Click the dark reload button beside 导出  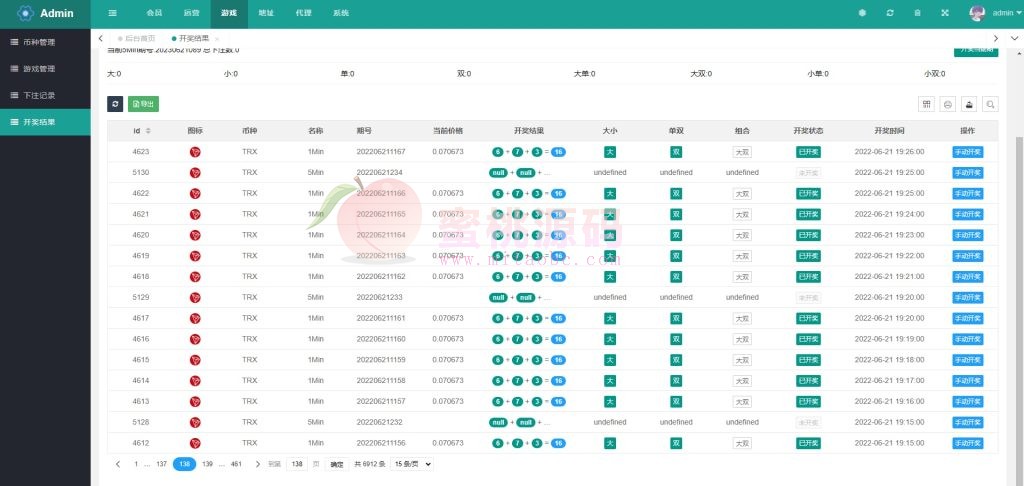(115, 104)
